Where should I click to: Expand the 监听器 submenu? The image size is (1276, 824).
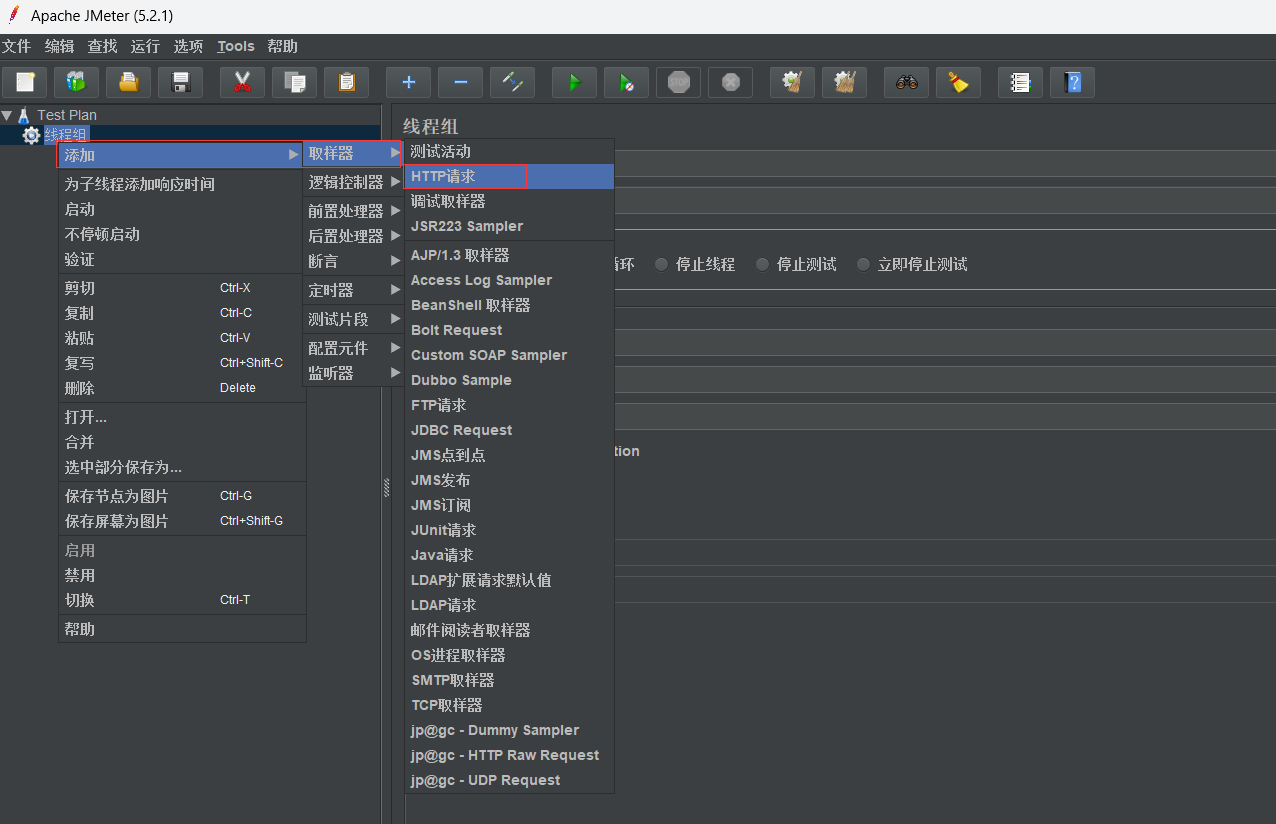tap(353, 373)
